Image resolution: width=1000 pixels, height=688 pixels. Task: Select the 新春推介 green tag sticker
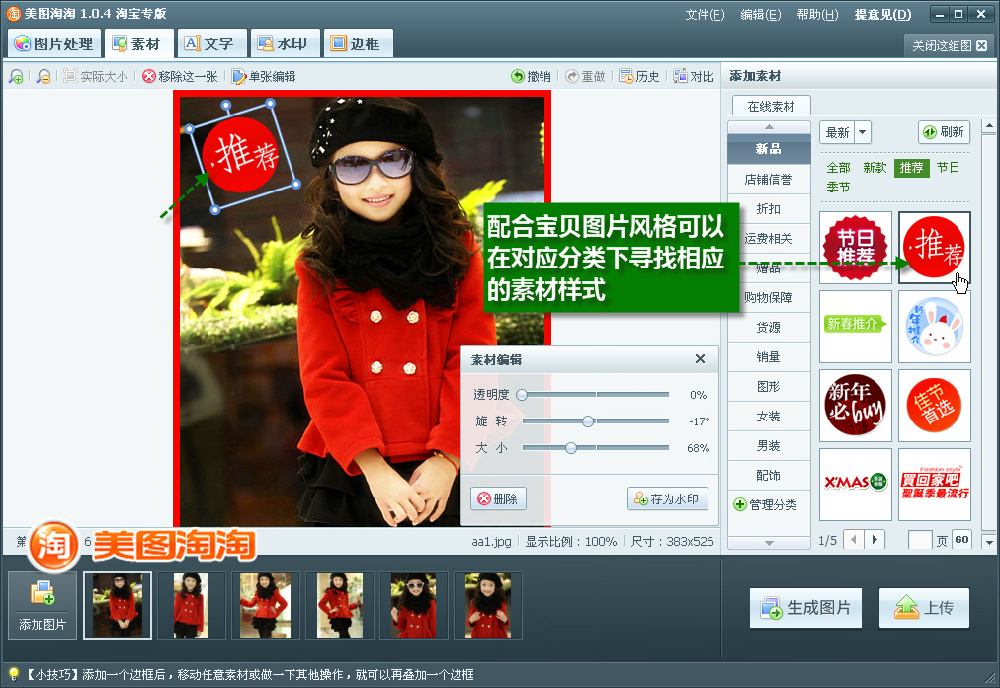[x=855, y=326]
